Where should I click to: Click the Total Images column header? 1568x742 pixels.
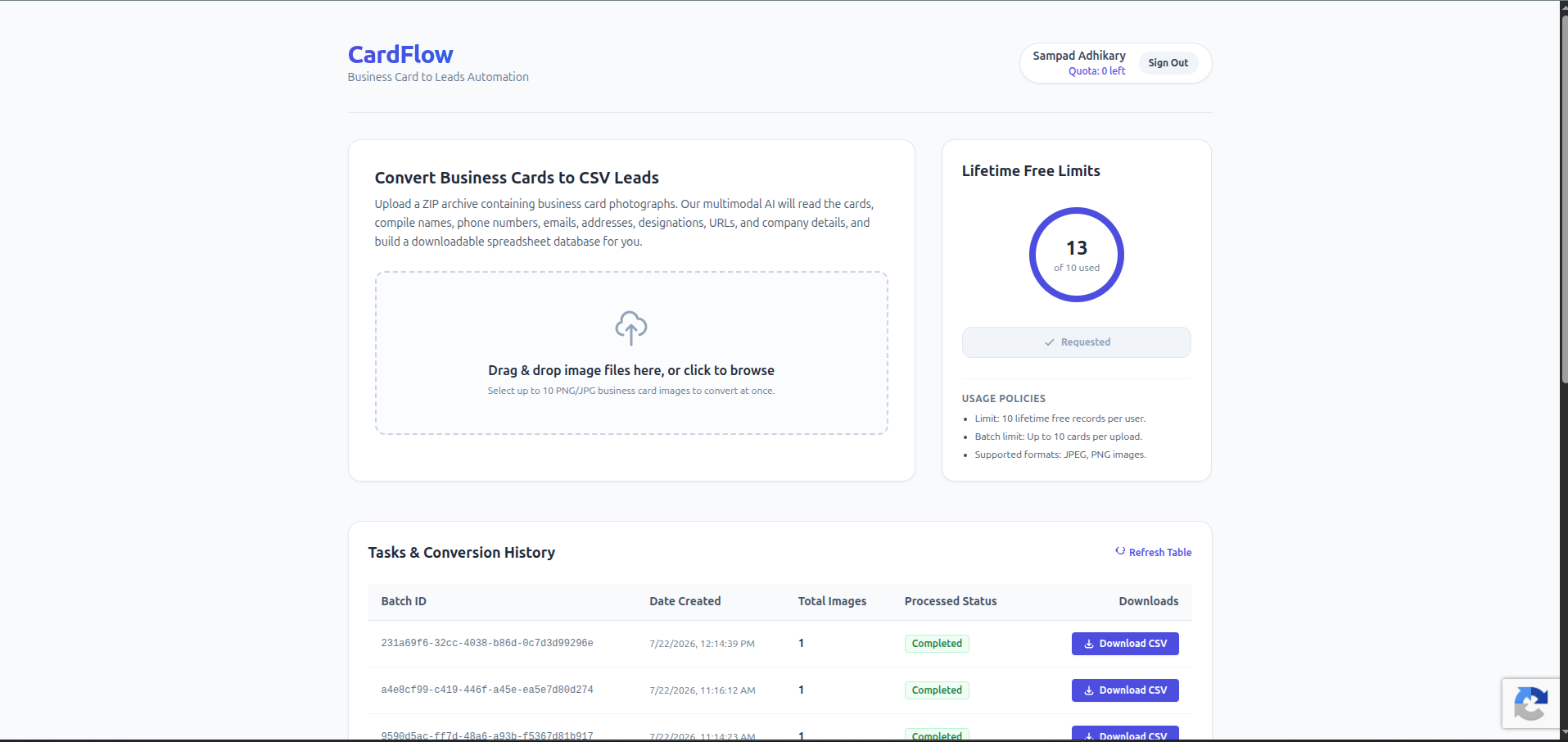click(832, 601)
